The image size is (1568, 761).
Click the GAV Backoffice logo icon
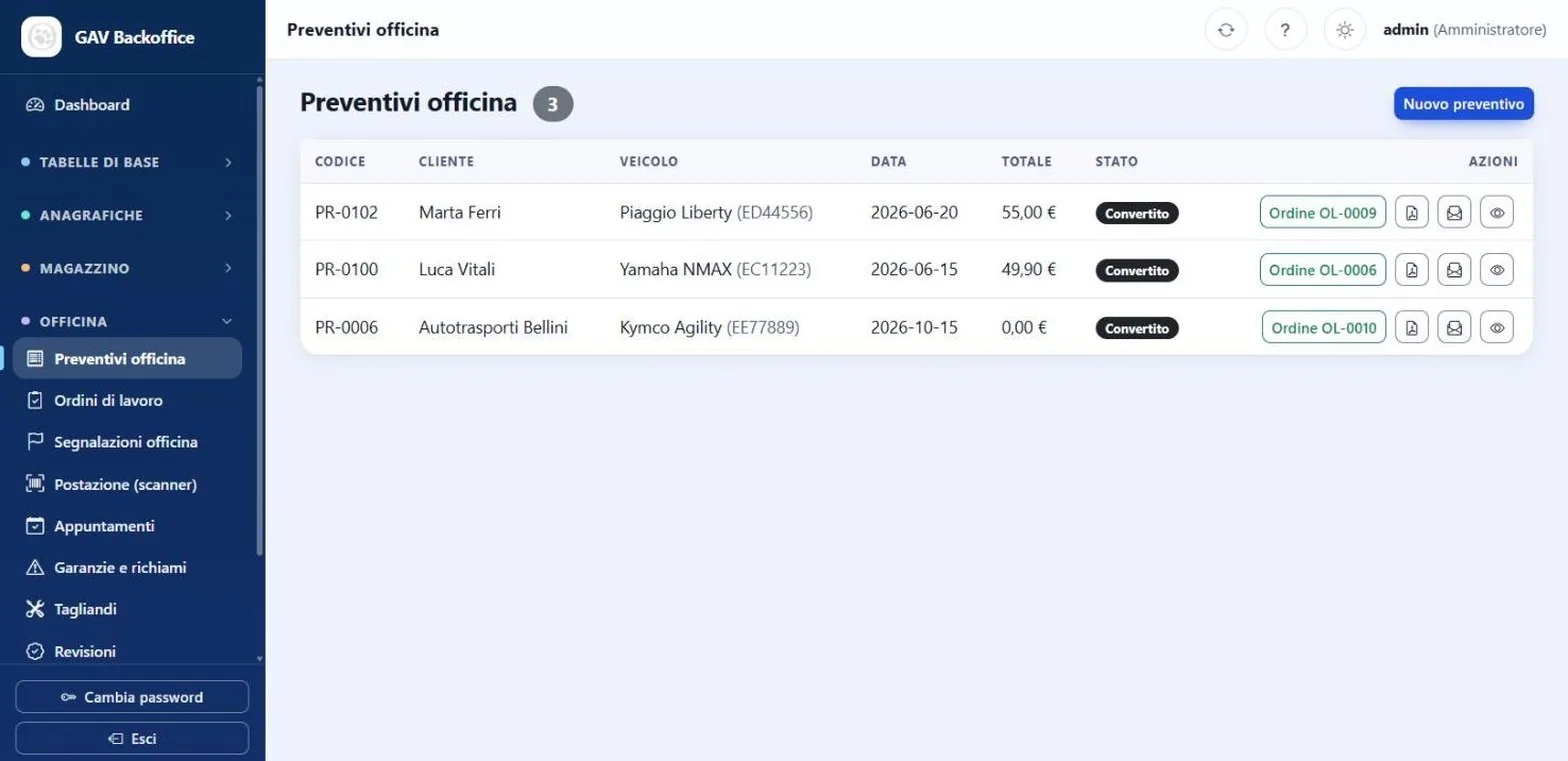pos(42,37)
